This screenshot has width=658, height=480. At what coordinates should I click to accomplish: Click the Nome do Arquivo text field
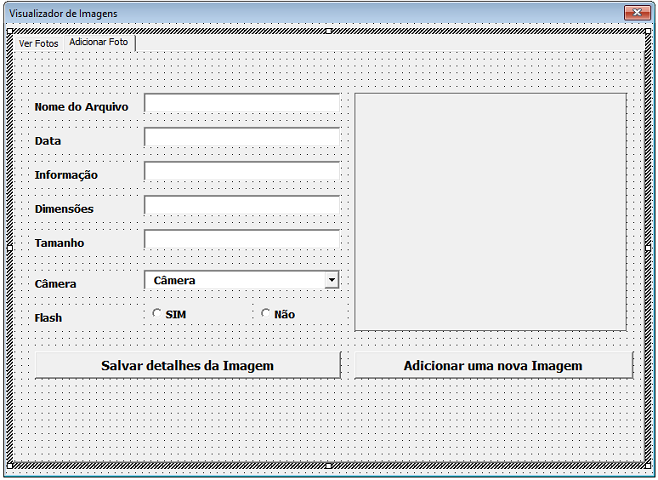click(x=242, y=104)
